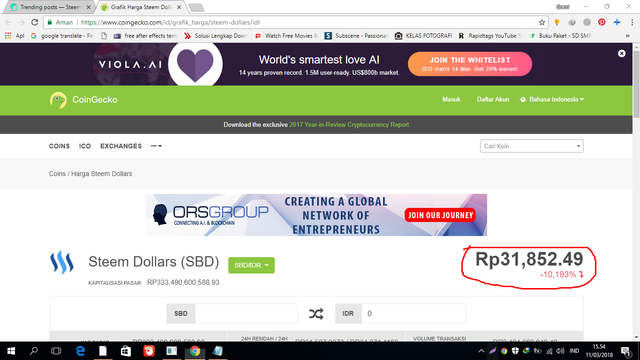Screen dimensions: 640x360
Task: Click the blue plus extension icon
Action: tap(617, 22)
